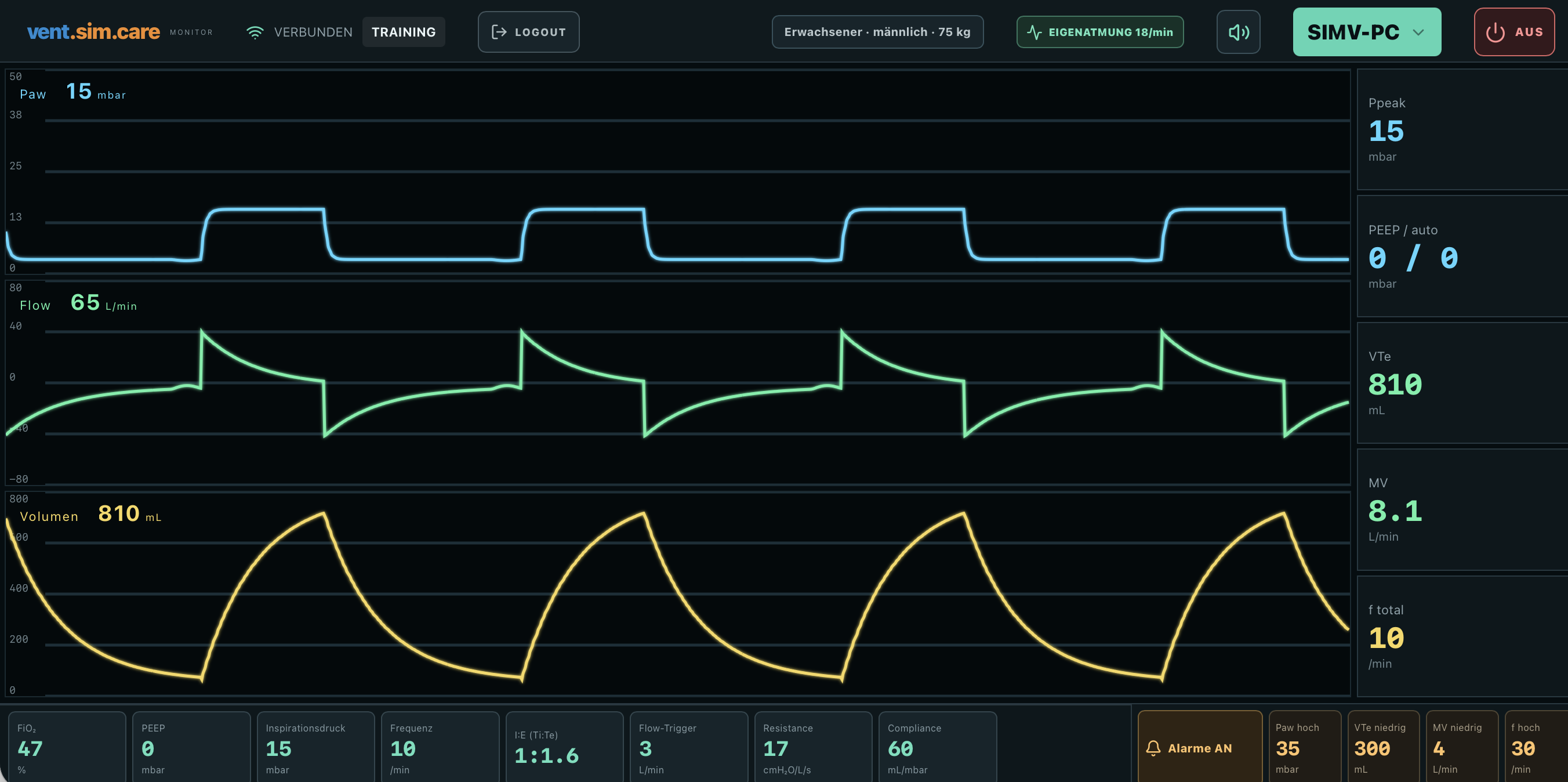Click the PEEP / auto readout tile
The image size is (1568, 782).
[1462, 256]
